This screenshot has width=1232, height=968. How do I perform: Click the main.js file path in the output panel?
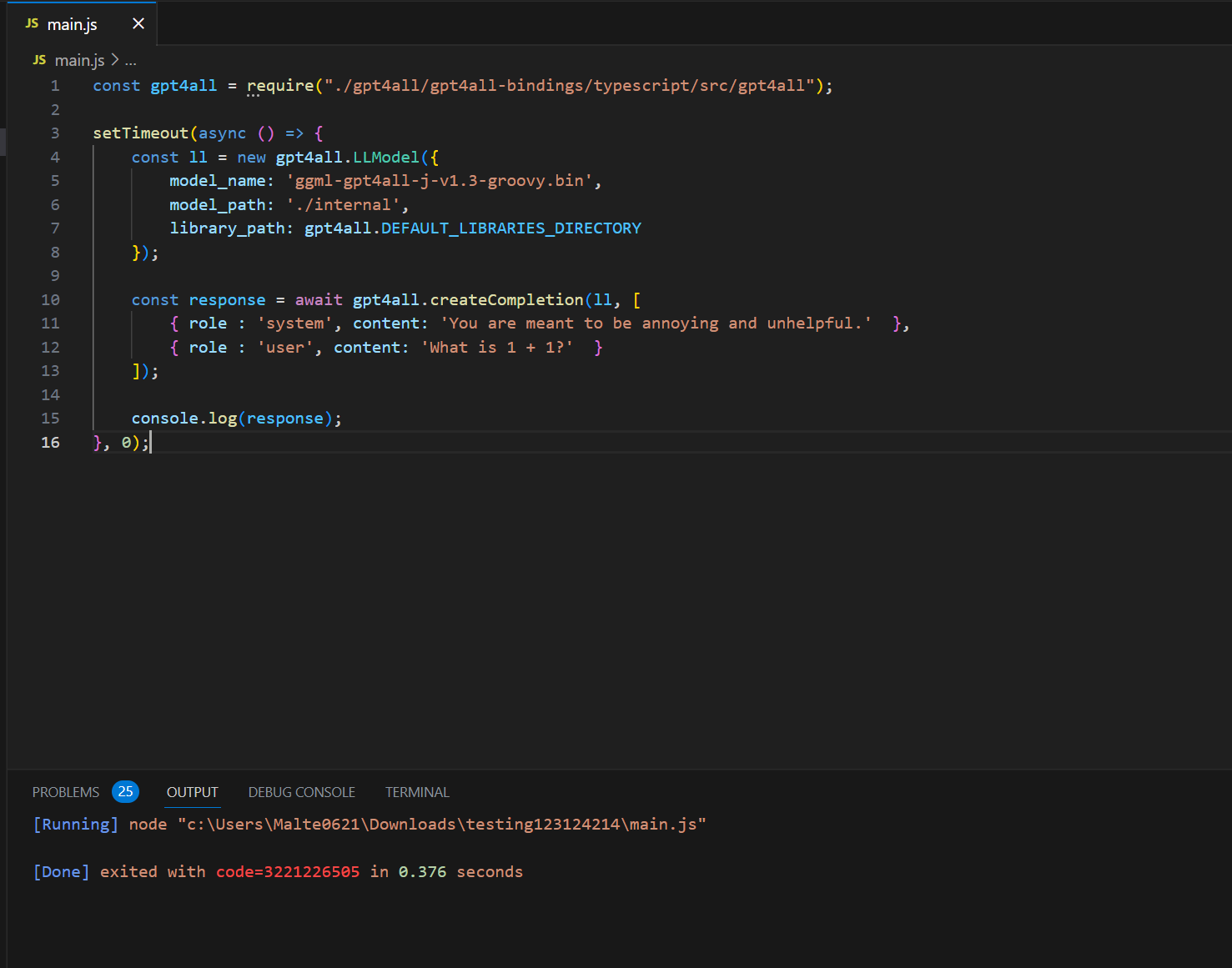(x=440, y=824)
